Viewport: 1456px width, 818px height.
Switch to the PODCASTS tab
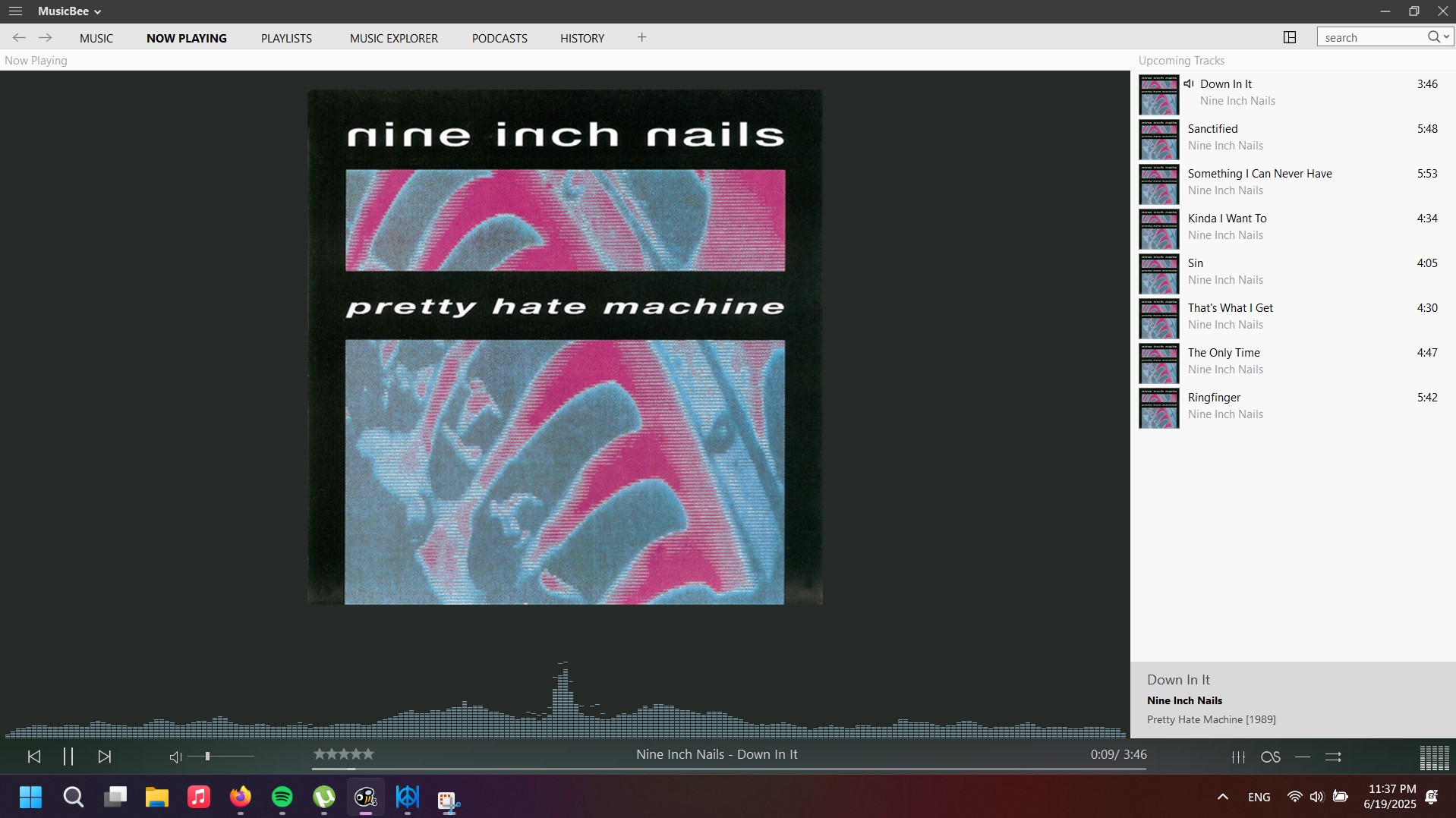click(500, 38)
